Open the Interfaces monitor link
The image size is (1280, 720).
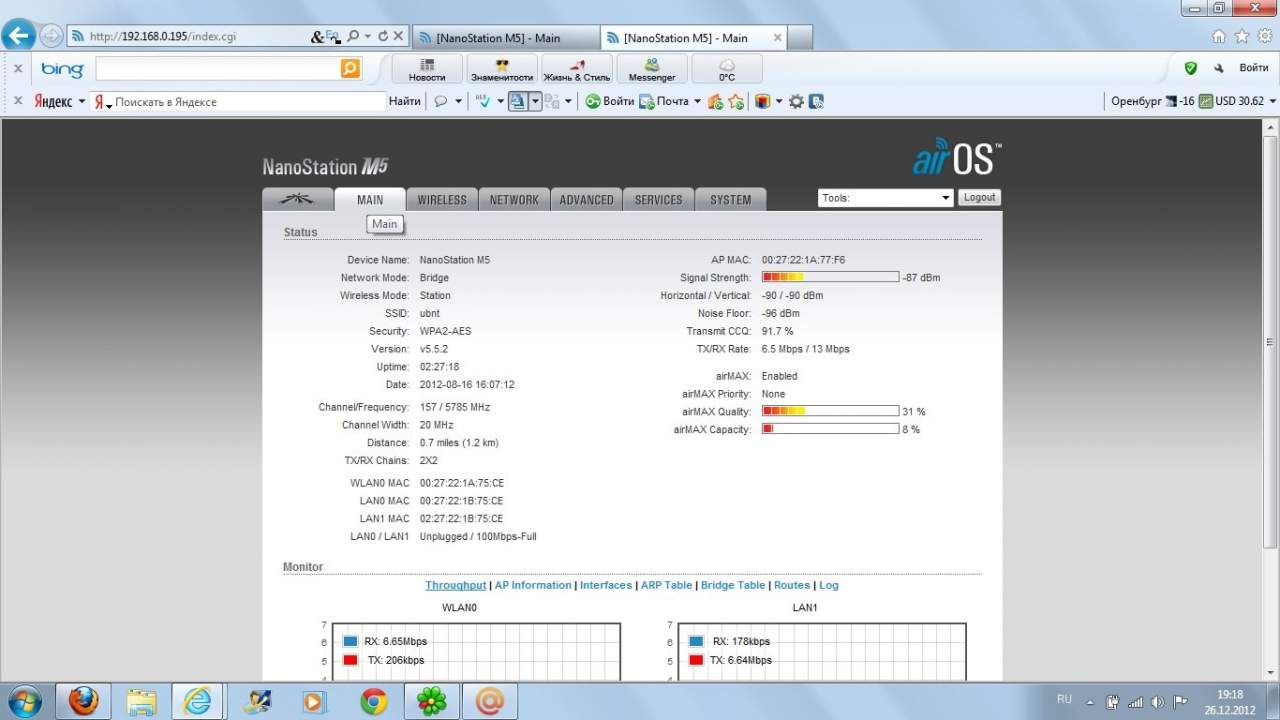[606, 585]
